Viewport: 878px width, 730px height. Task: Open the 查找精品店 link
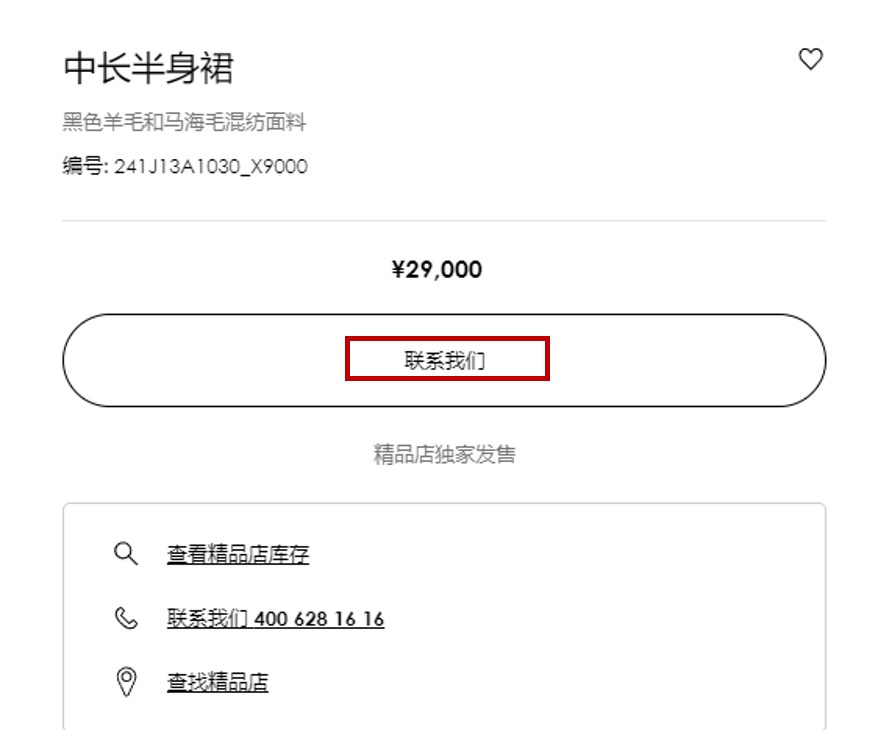(x=217, y=683)
